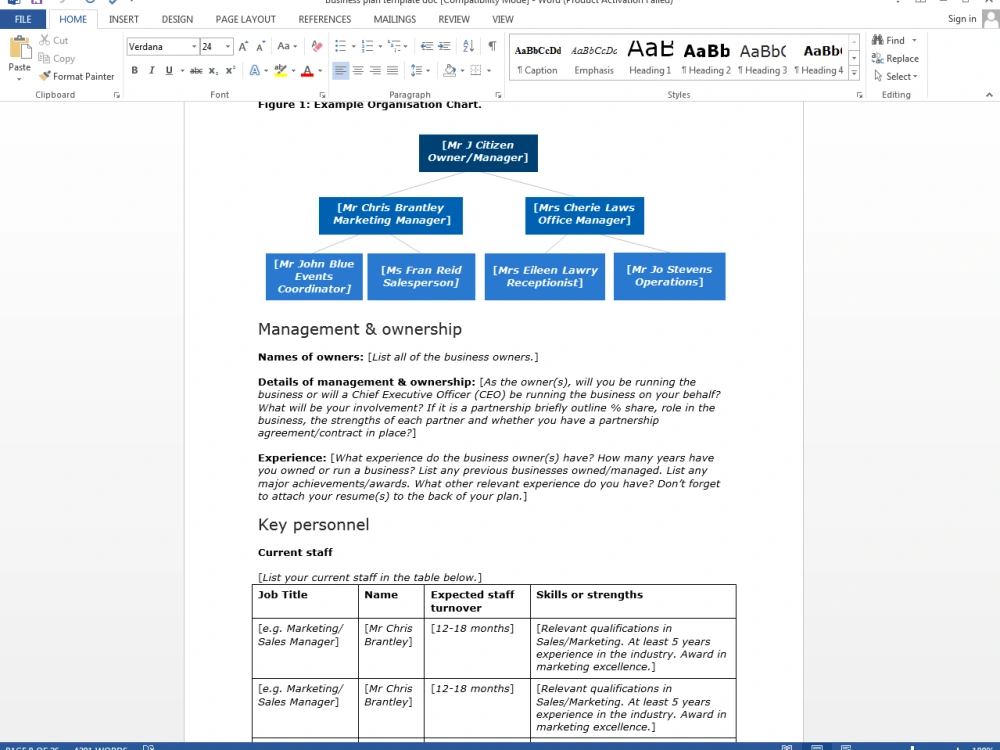Image resolution: width=1000 pixels, height=750 pixels.
Task: Increase paragraph indent
Action: 445,46
